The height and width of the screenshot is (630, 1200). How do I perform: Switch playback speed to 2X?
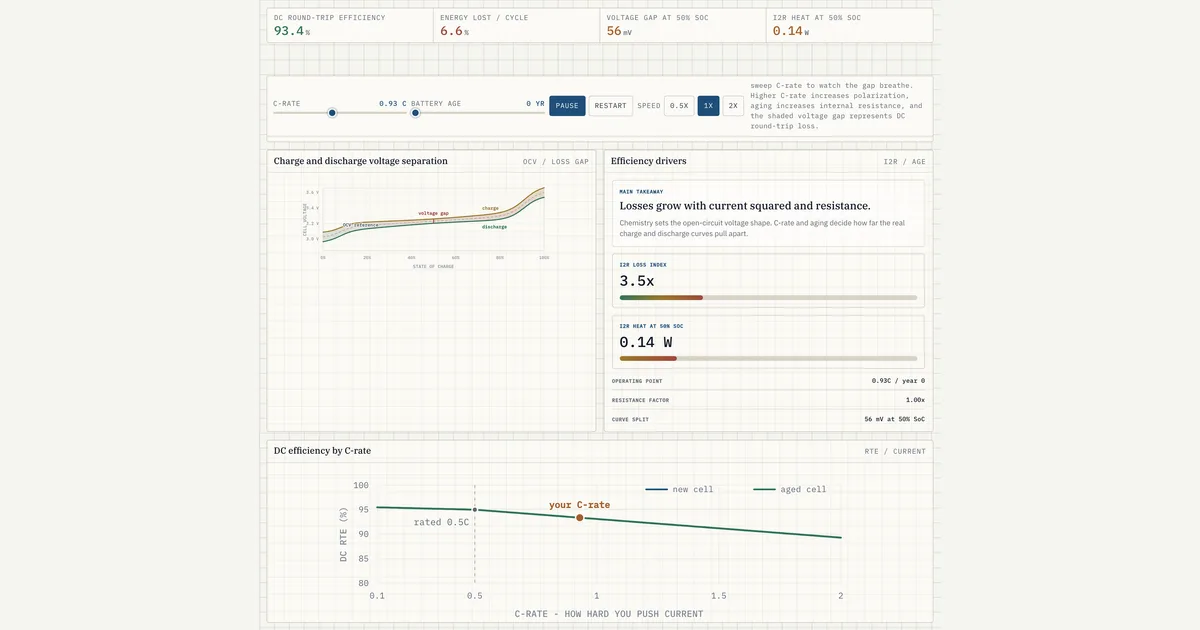pyautogui.click(x=733, y=106)
